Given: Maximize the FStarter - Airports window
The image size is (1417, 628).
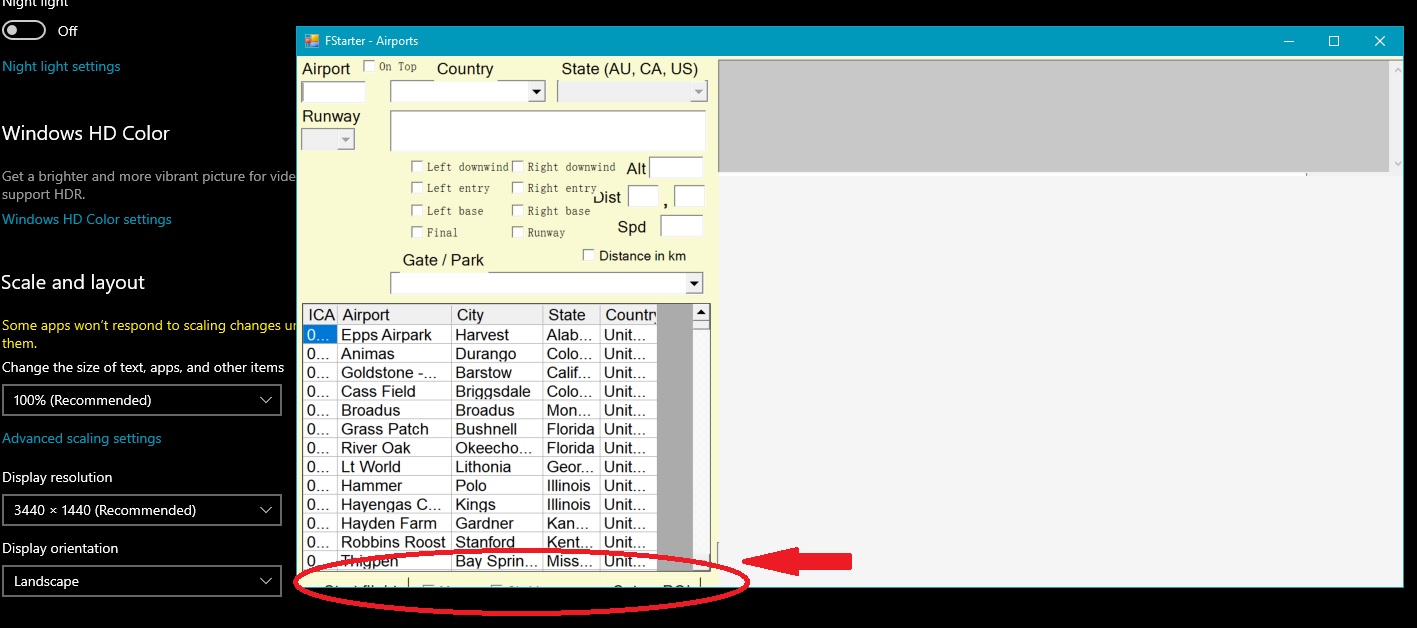Looking at the screenshot, I should pos(1333,41).
